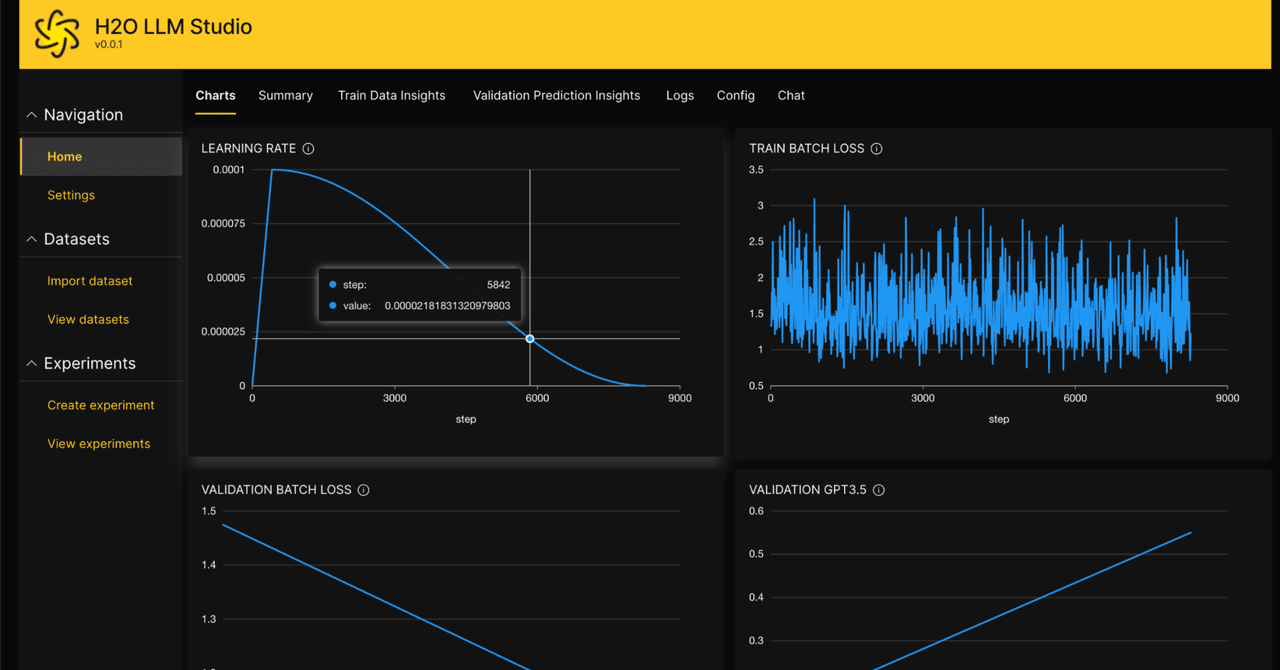Click Import dataset link

(90, 281)
